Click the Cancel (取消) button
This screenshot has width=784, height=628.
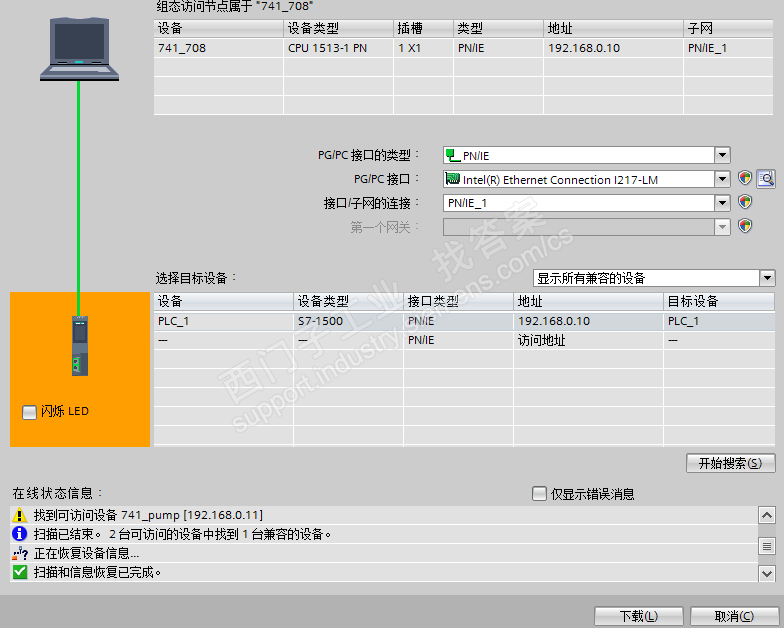pyautogui.click(x=734, y=616)
